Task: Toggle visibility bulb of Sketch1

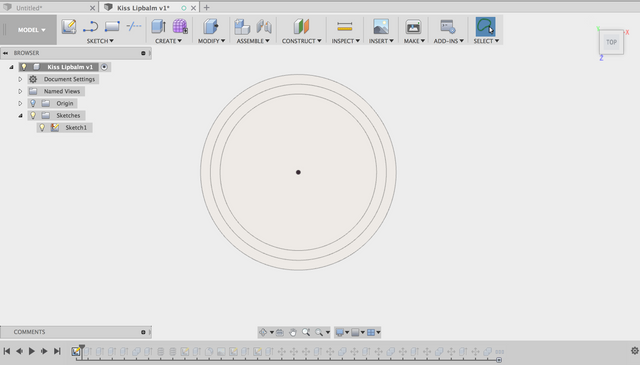Action: pyautogui.click(x=42, y=127)
